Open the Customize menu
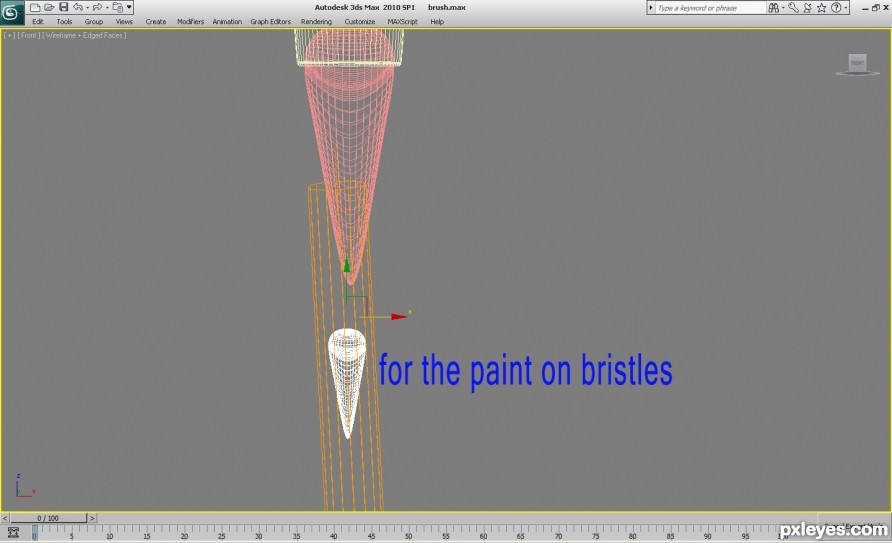Screen dimensions: 892x543 pos(360,22)
